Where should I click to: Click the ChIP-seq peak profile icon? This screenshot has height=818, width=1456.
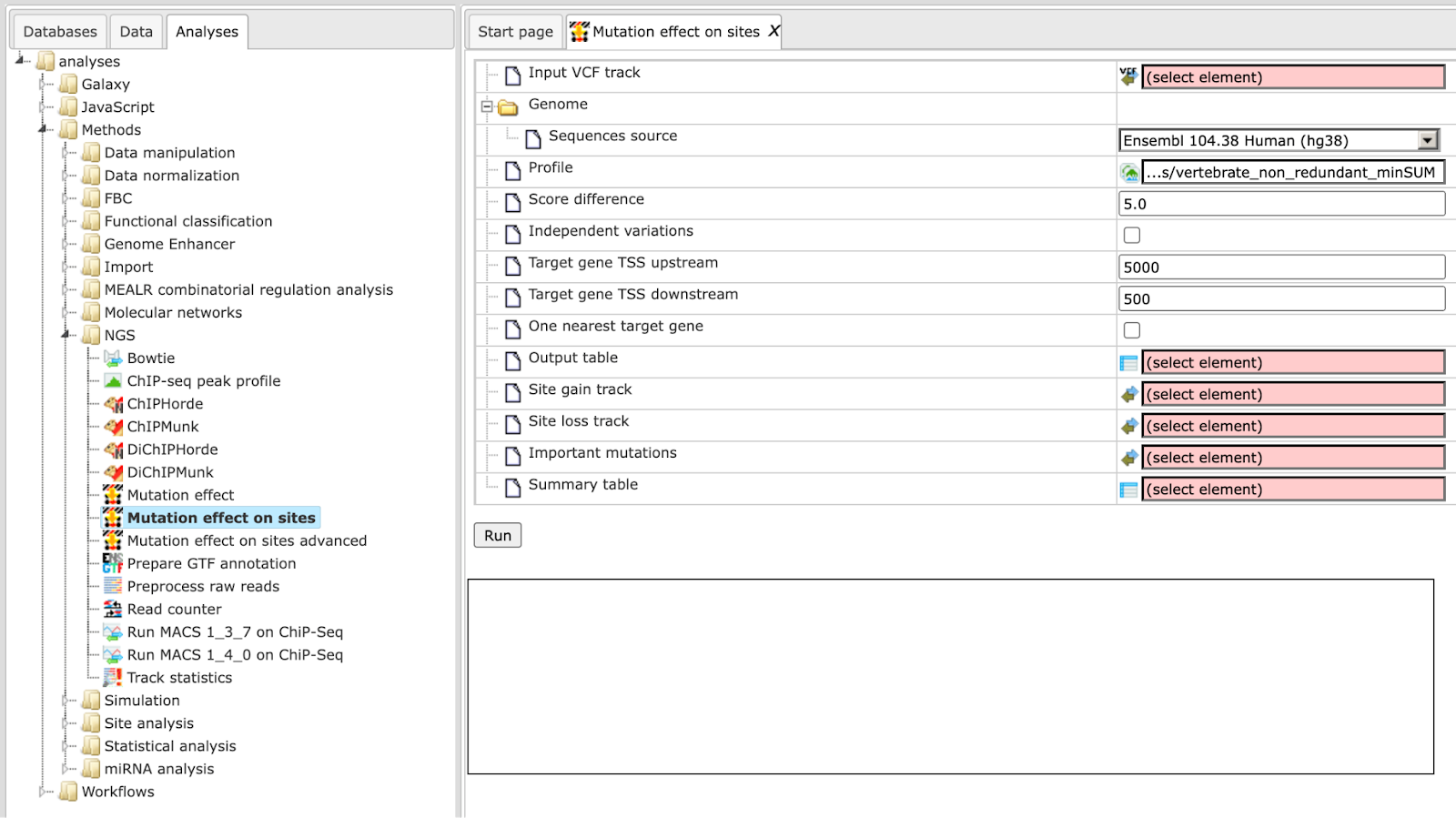tap(113, 381)
